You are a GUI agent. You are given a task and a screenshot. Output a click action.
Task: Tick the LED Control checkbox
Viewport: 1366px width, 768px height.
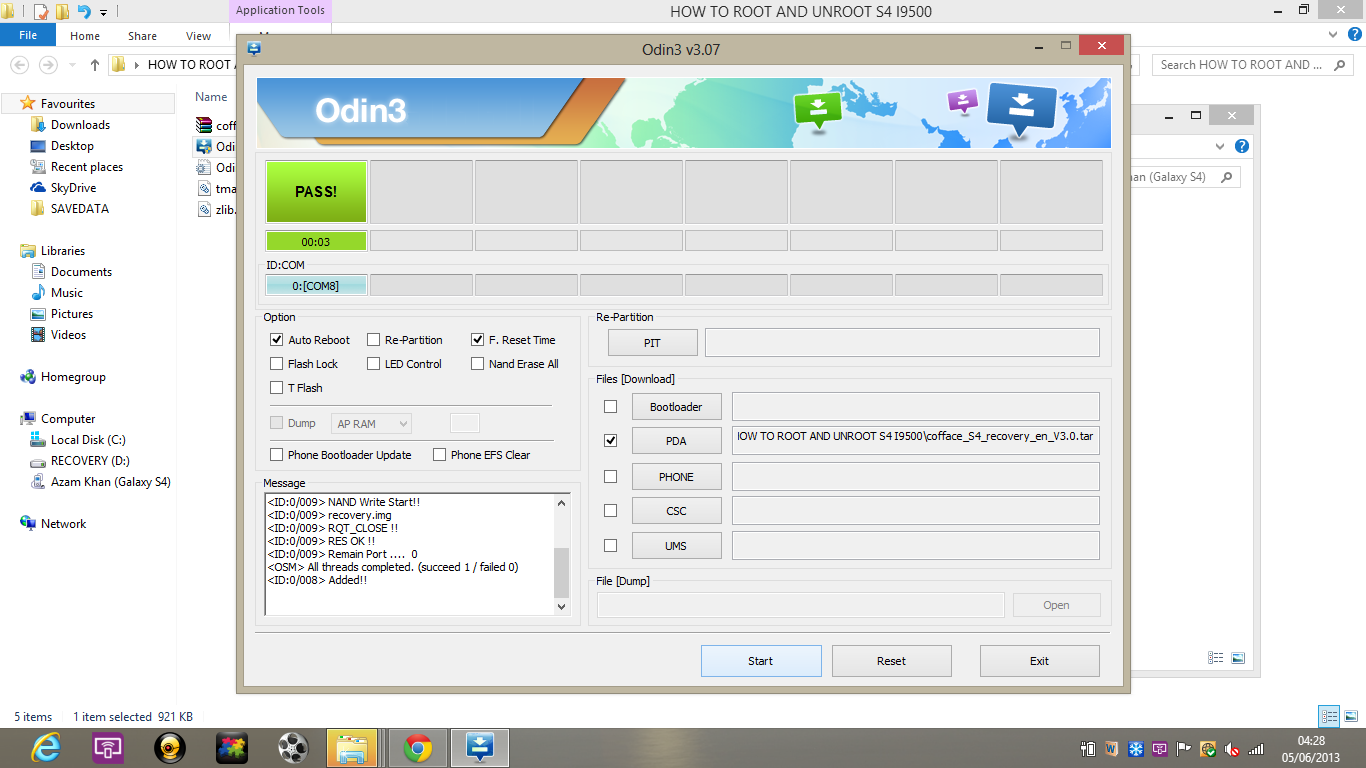coord(374,364)
